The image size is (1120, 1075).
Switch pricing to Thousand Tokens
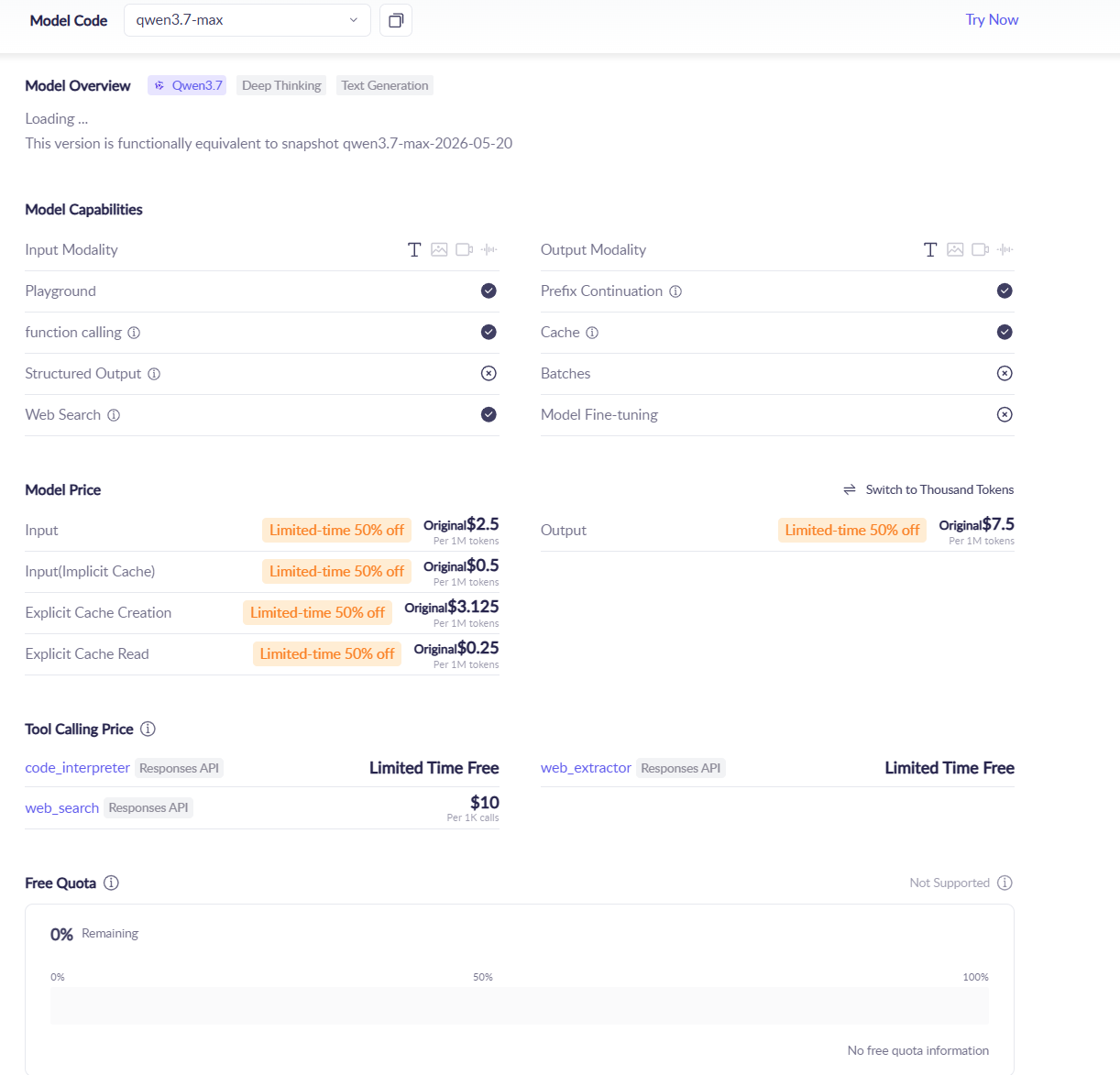coord(928,489)
